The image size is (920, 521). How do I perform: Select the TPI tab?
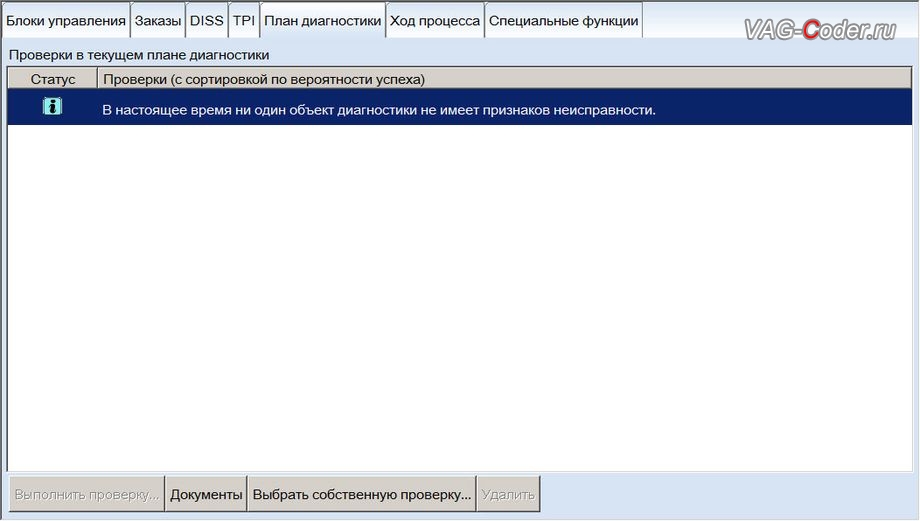[243, 21]
